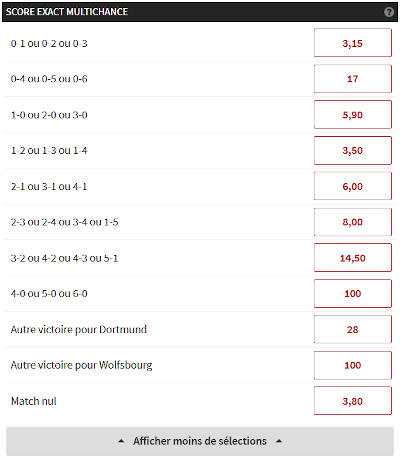Open the help question mark icon

pyautogui.click(x=389, y=12)
